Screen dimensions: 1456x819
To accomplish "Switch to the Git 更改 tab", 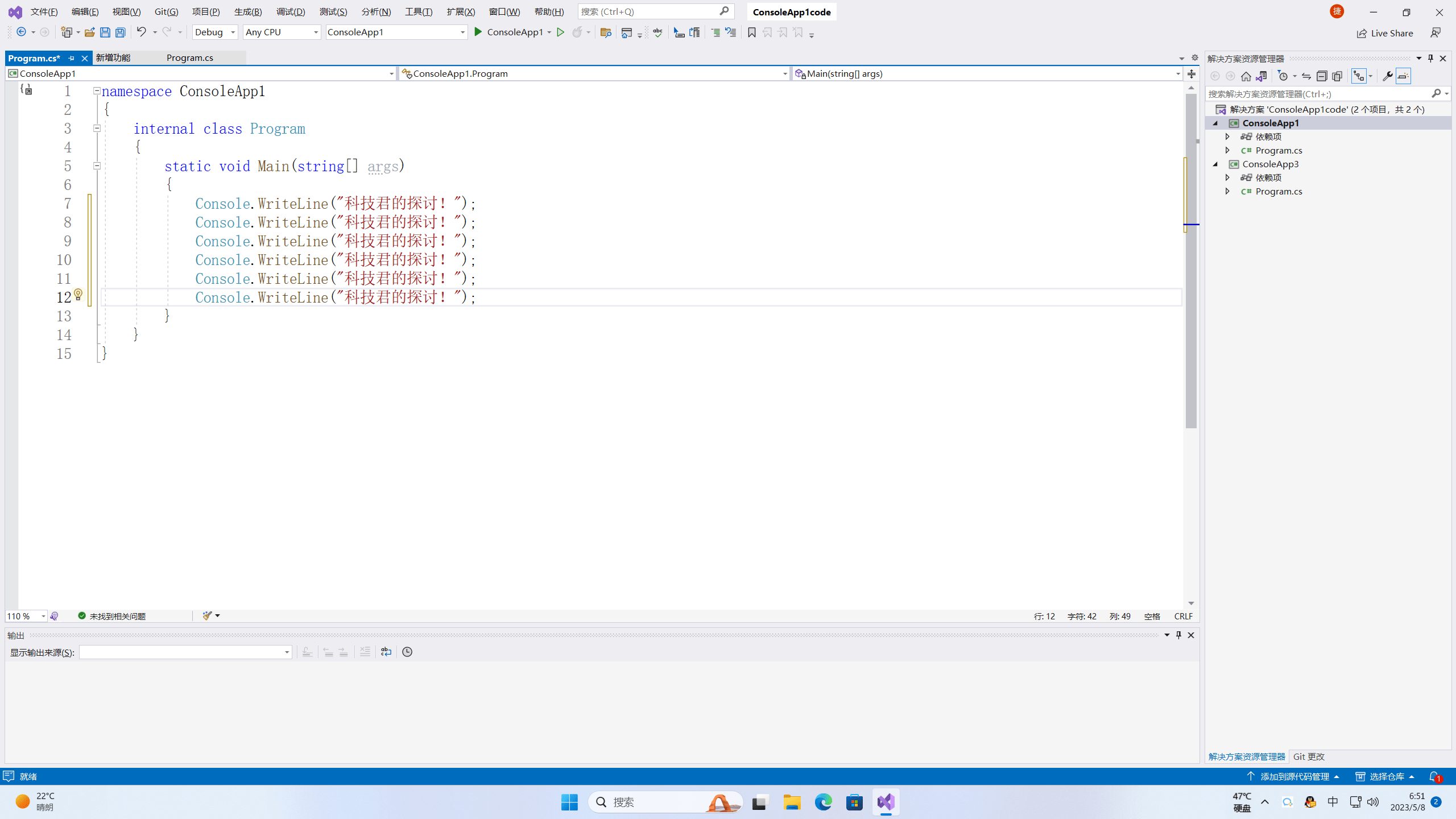I will click(x=1309, y=756).
